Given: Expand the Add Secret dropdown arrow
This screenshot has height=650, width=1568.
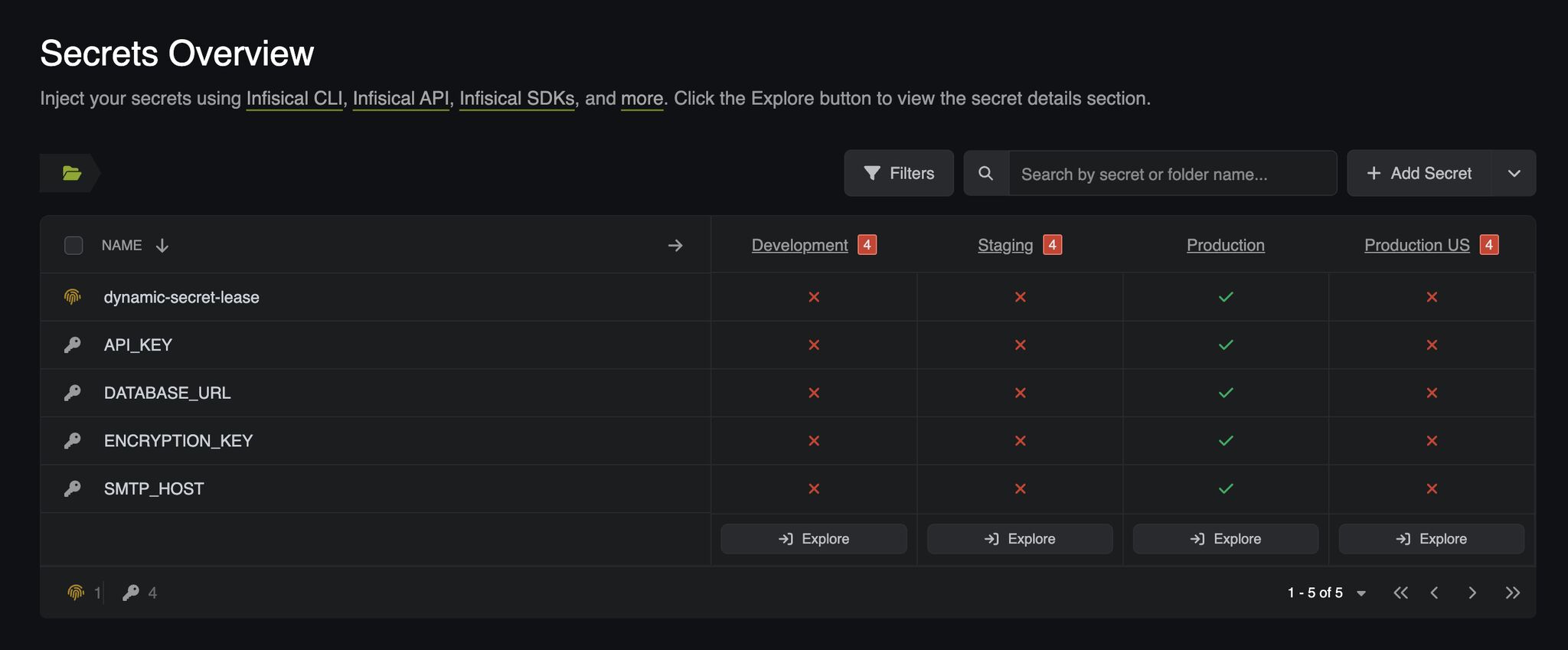Looking at the screenshot, I should click(x=1514, y=173).
